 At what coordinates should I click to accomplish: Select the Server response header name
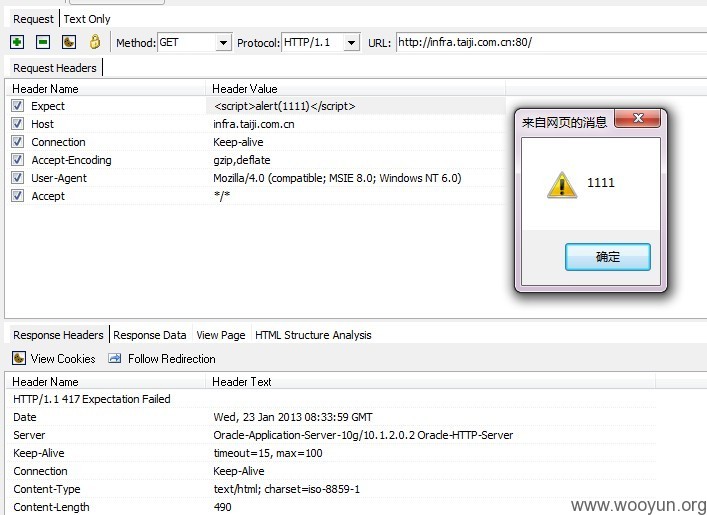29,435
